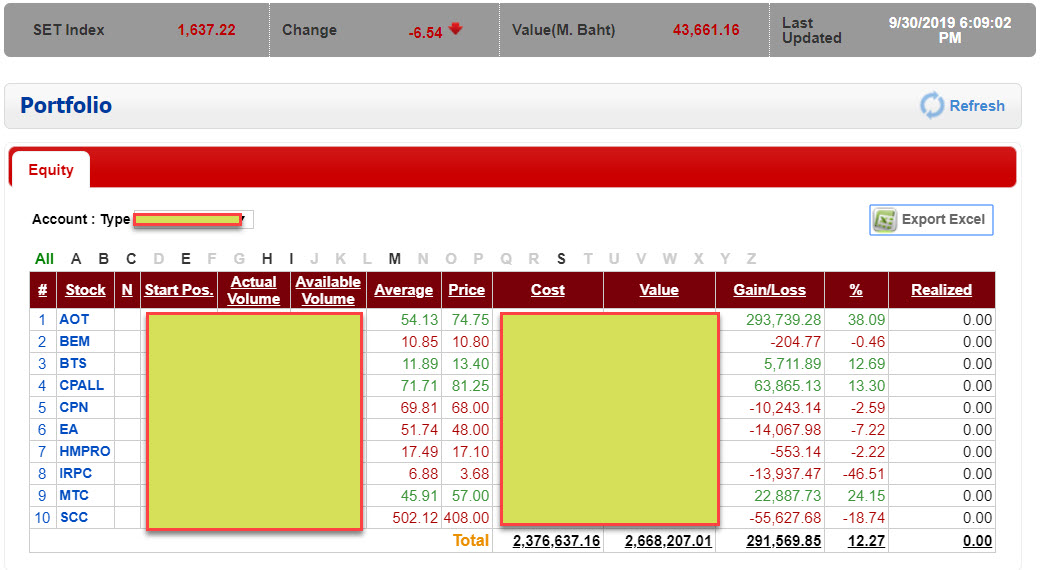Image resolution: width=1043 pixels, height=570 pixels.
Task: Filter stocks by letter A
Action: tap(76, 259)
